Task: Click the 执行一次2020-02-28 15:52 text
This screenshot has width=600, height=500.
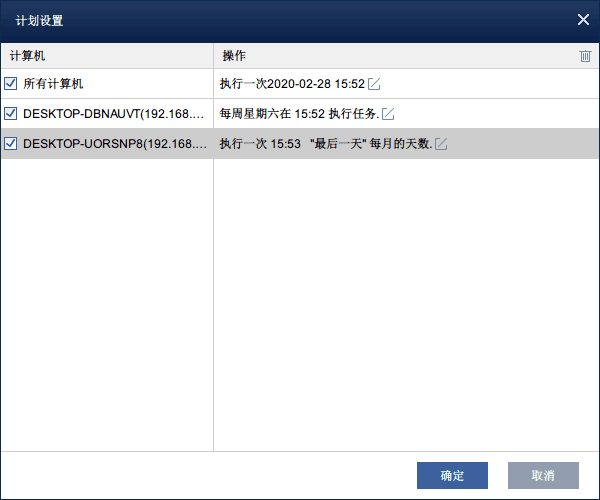Action: 292,84
